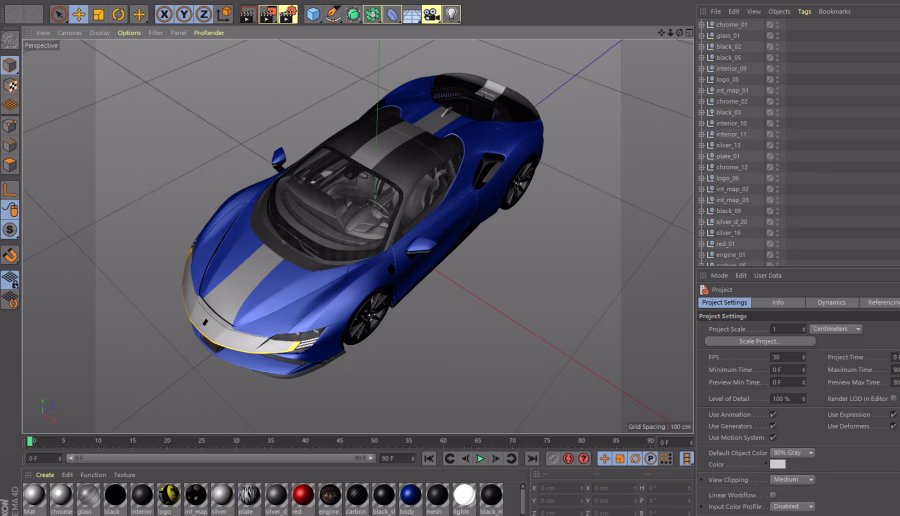Viewport: 900px width, 516px height.
Task: Expand interior_09 object in tree
Action: (x=701, y=68)
